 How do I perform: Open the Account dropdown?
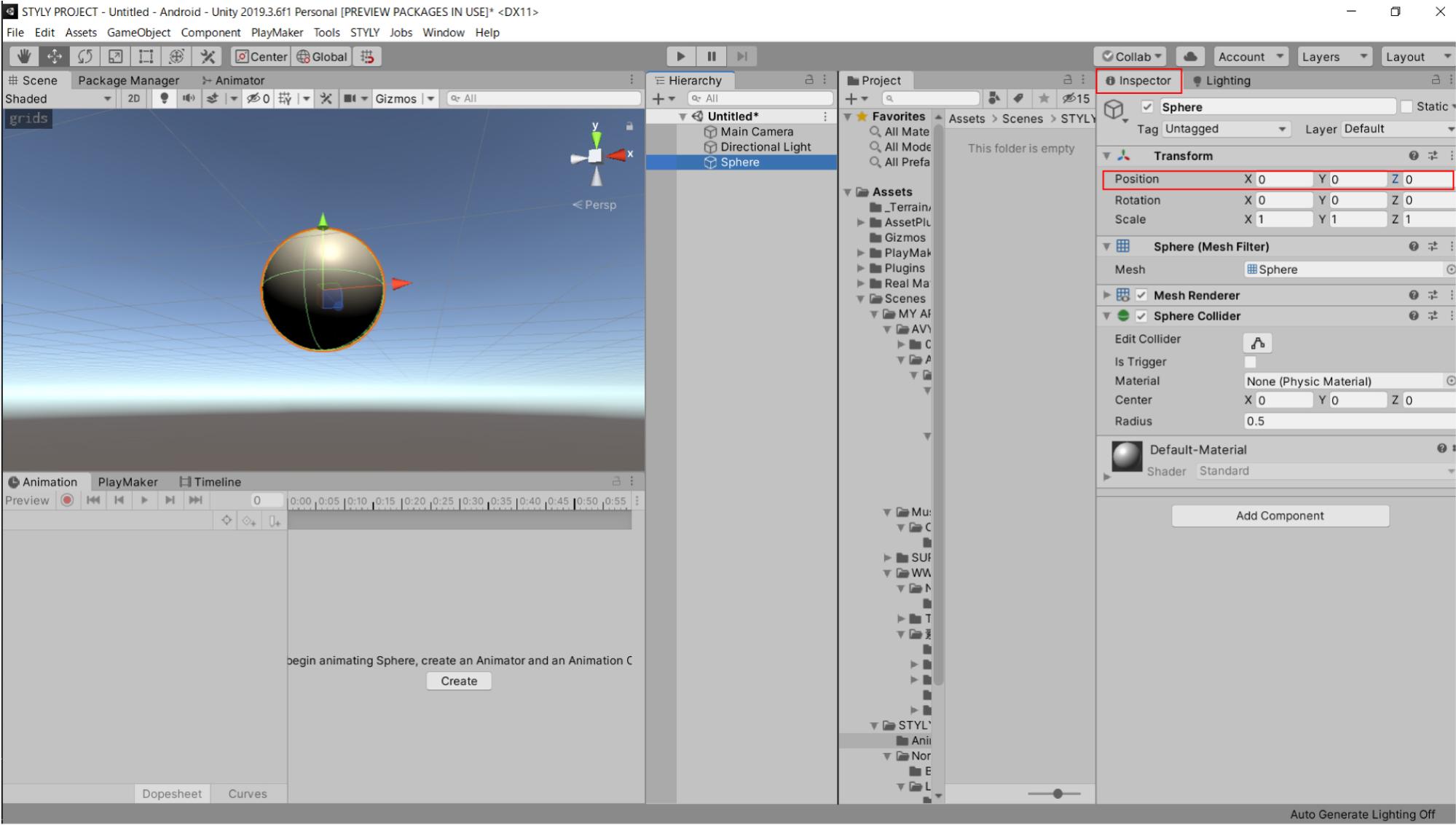pyautogui.click(x=1251, y=56)
